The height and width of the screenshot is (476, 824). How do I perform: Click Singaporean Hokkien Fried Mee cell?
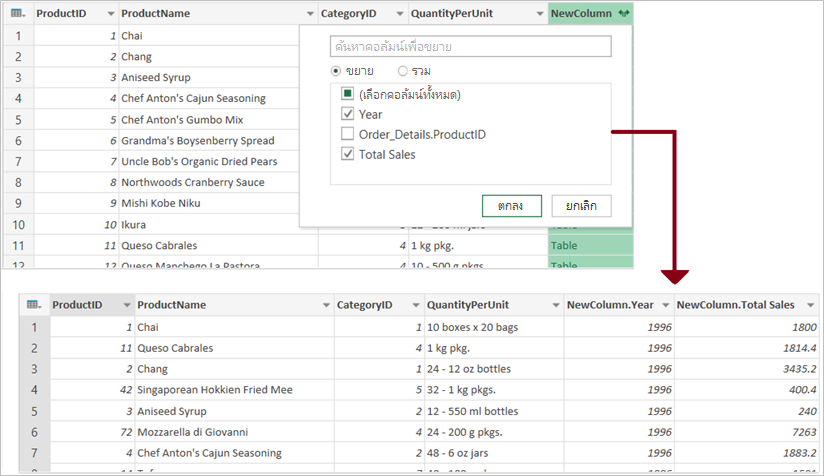point(234,390)
